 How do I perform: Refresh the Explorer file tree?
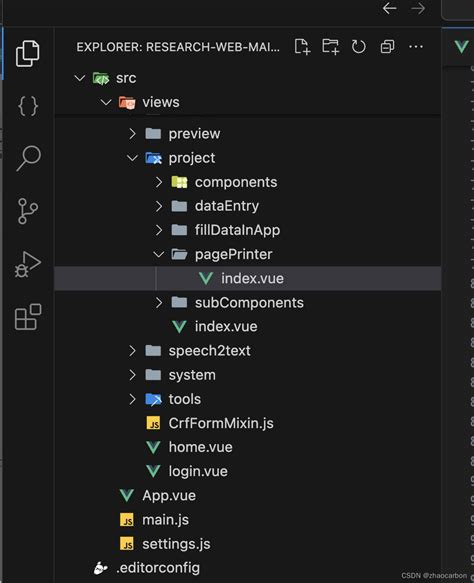pyautogui.click(x=359, y=47)
